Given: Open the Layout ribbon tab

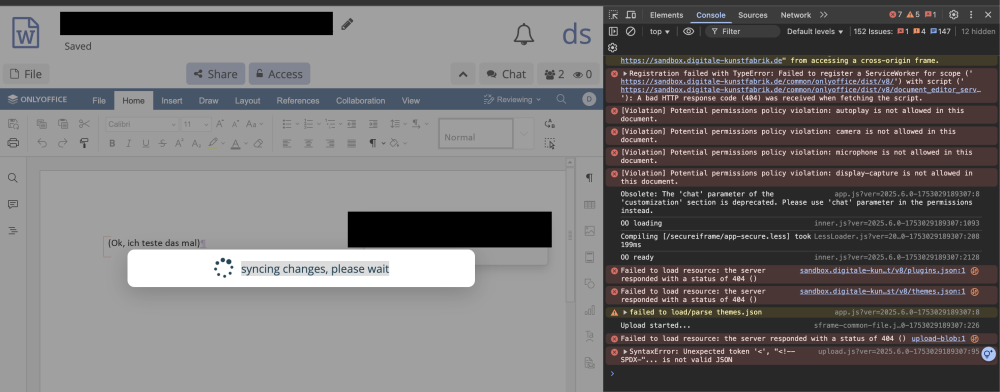Looking at the screenshot, I should [x=247, y=101].
